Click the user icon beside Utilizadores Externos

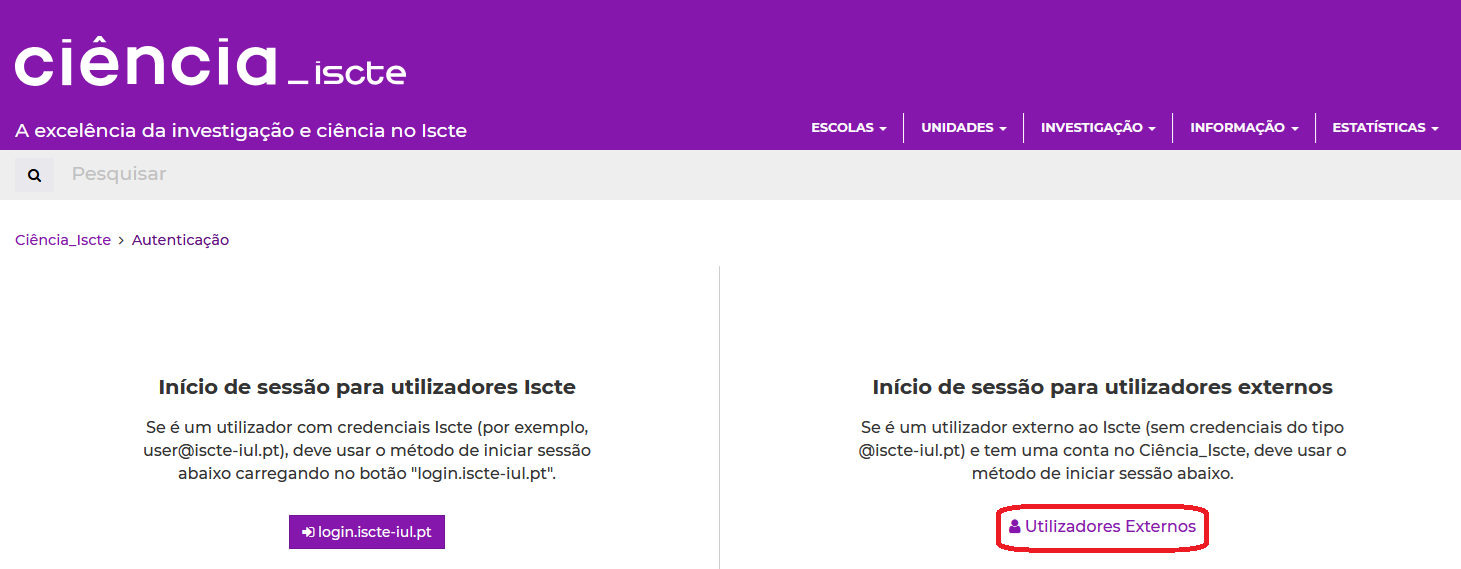1014,527
